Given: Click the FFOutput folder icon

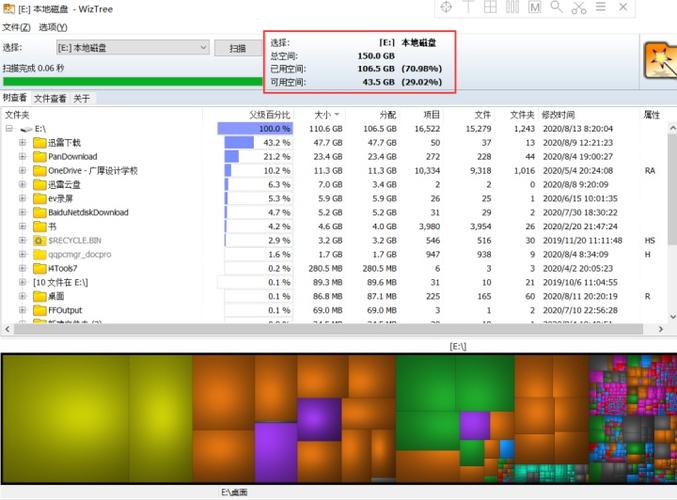Looking at the screenshot, I should point(40,310).
